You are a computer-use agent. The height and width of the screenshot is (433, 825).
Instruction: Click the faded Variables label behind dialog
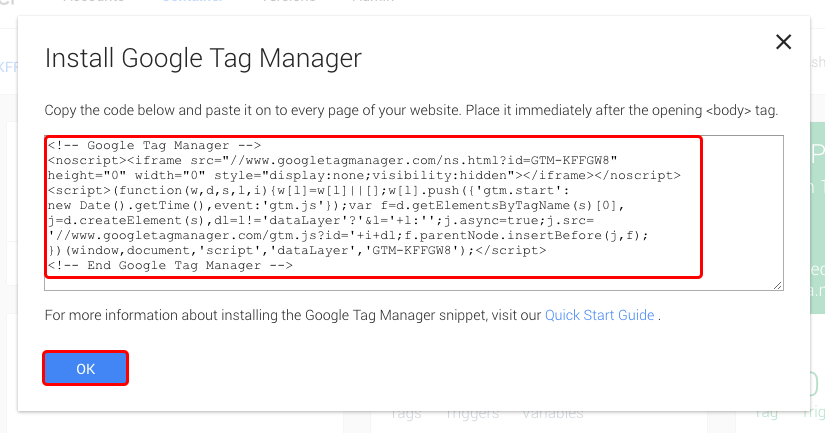[x=552, y=415]
